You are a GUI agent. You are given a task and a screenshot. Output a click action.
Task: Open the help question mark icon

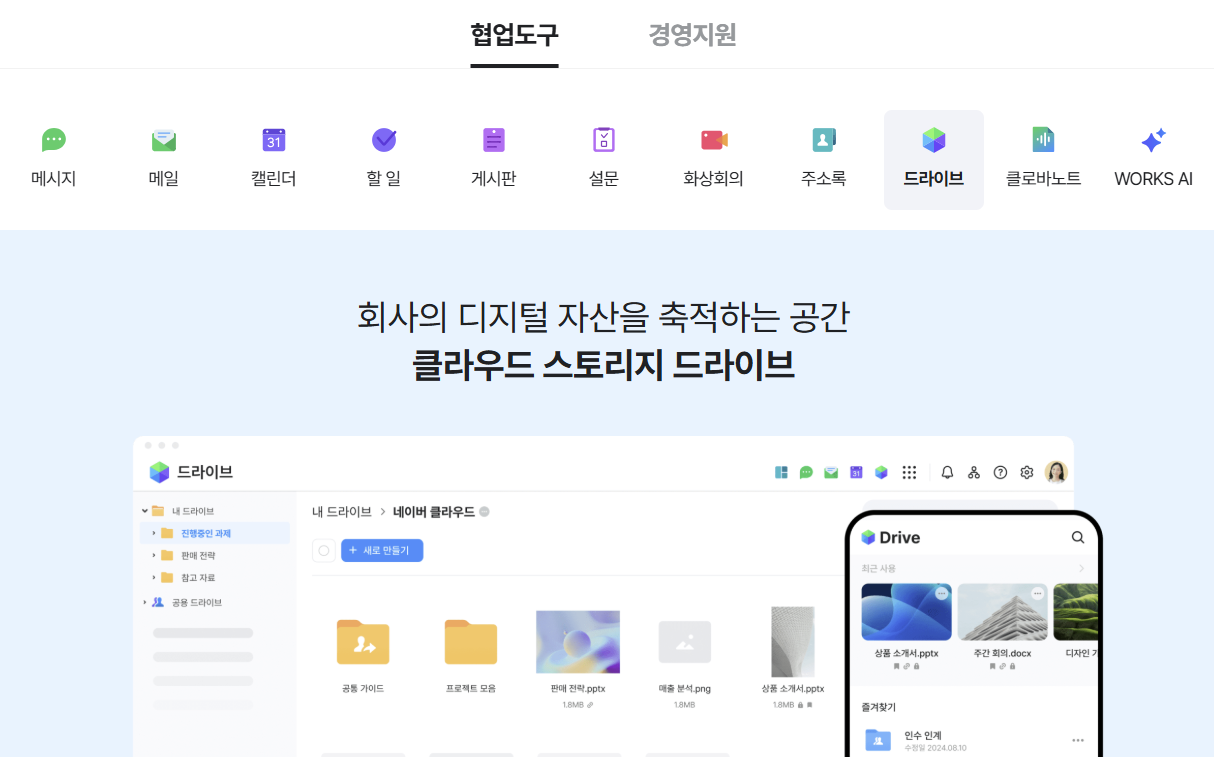point(1000,472)
